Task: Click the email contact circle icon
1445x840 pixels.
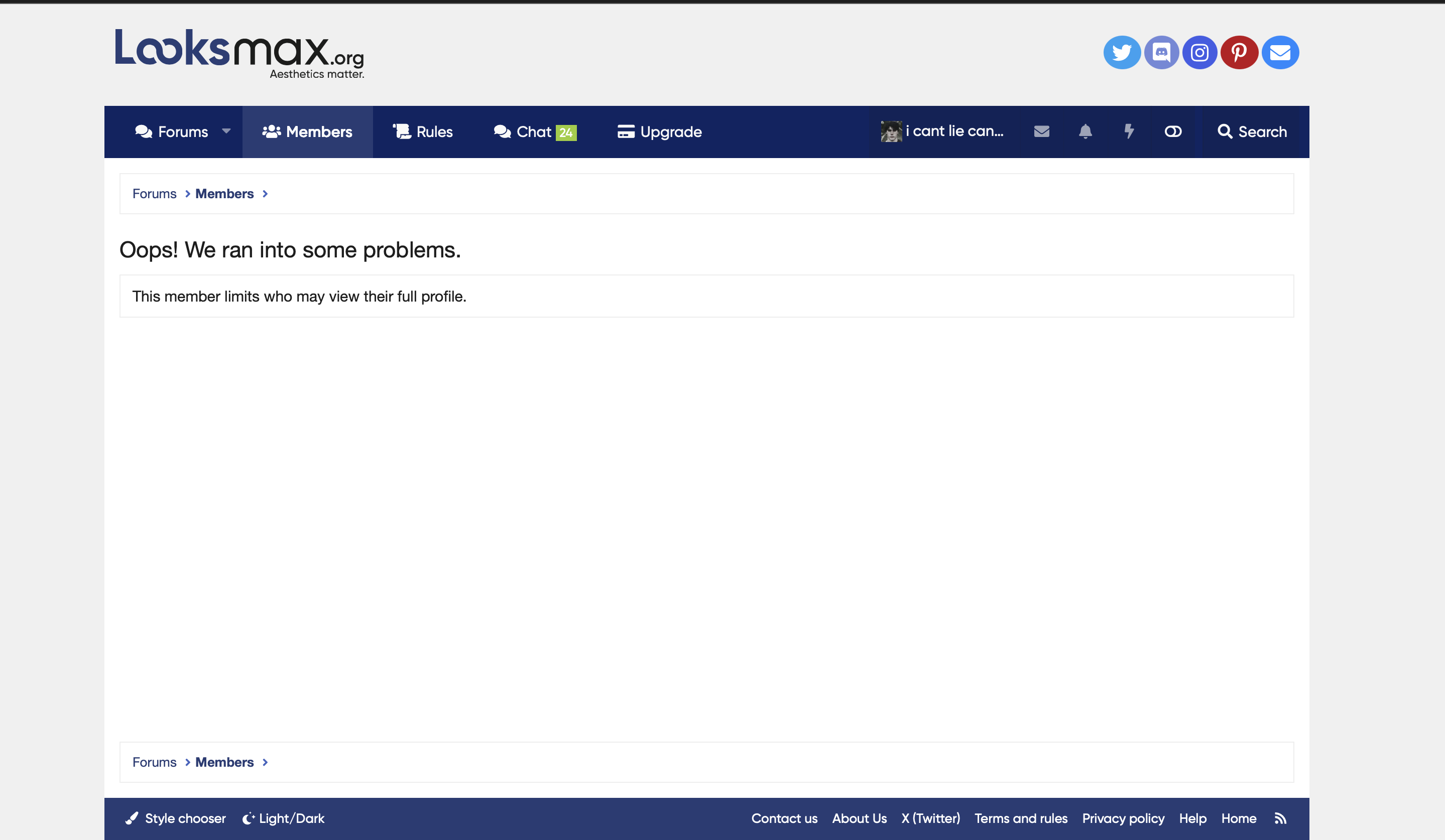Action: coord(1280,53)
